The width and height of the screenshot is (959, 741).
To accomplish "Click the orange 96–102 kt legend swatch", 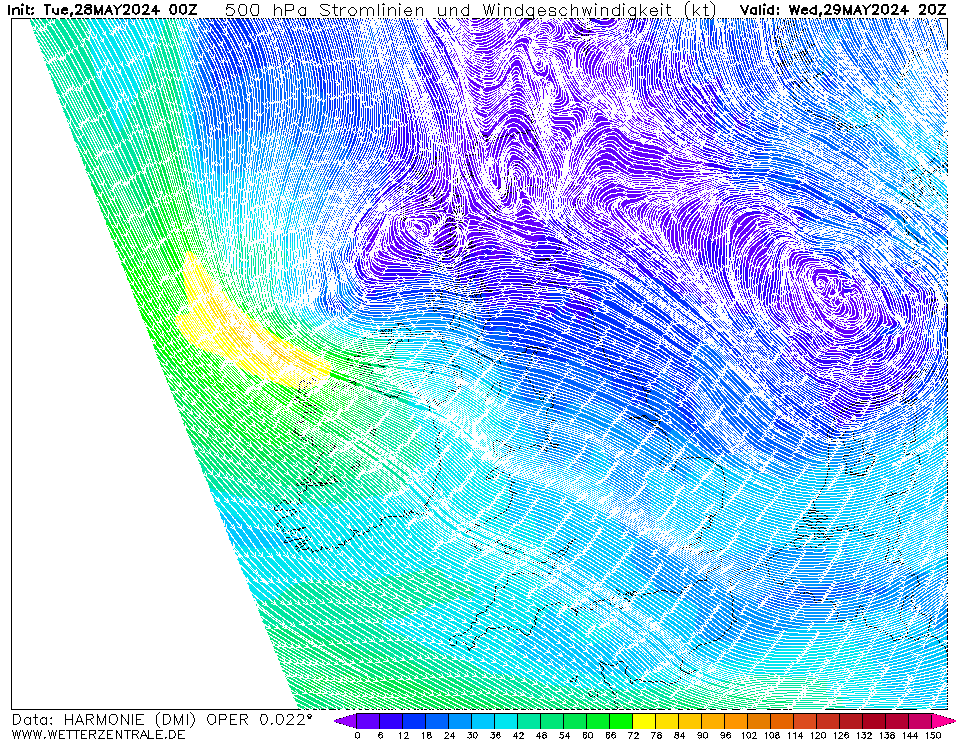I will [737, 721].
